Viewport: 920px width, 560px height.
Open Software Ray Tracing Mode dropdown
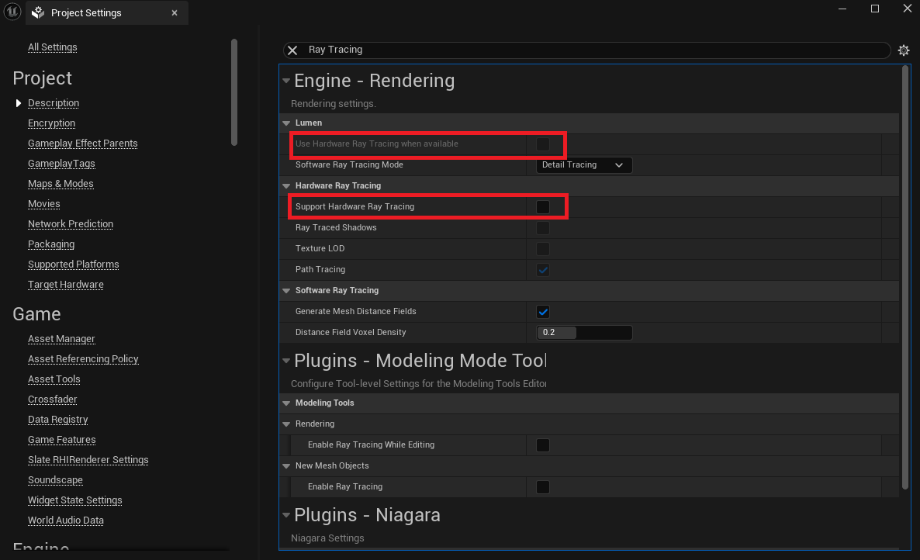coord(584,165)
